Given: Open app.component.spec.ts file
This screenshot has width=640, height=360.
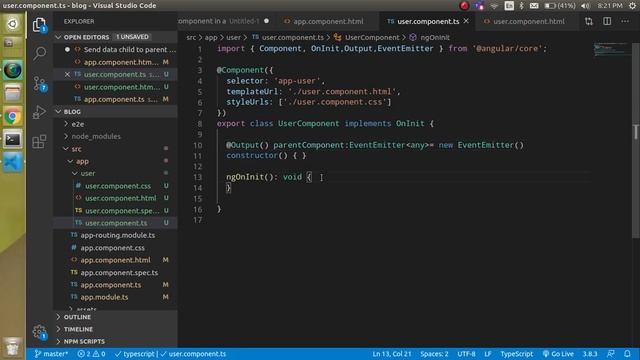Looking at the screenshot, I should (119, 273).
